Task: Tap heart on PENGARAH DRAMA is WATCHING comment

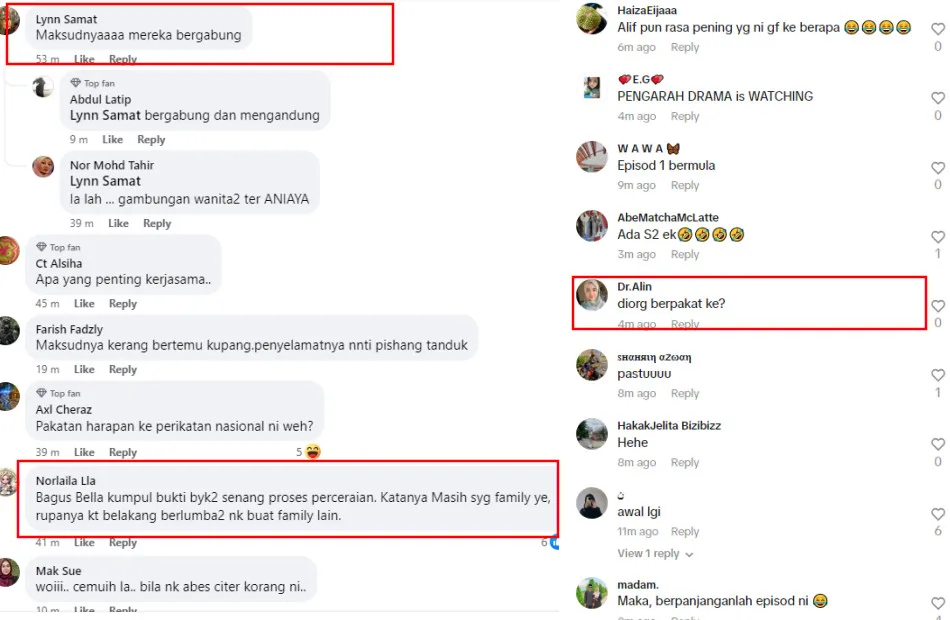Action: click(938, 98)
